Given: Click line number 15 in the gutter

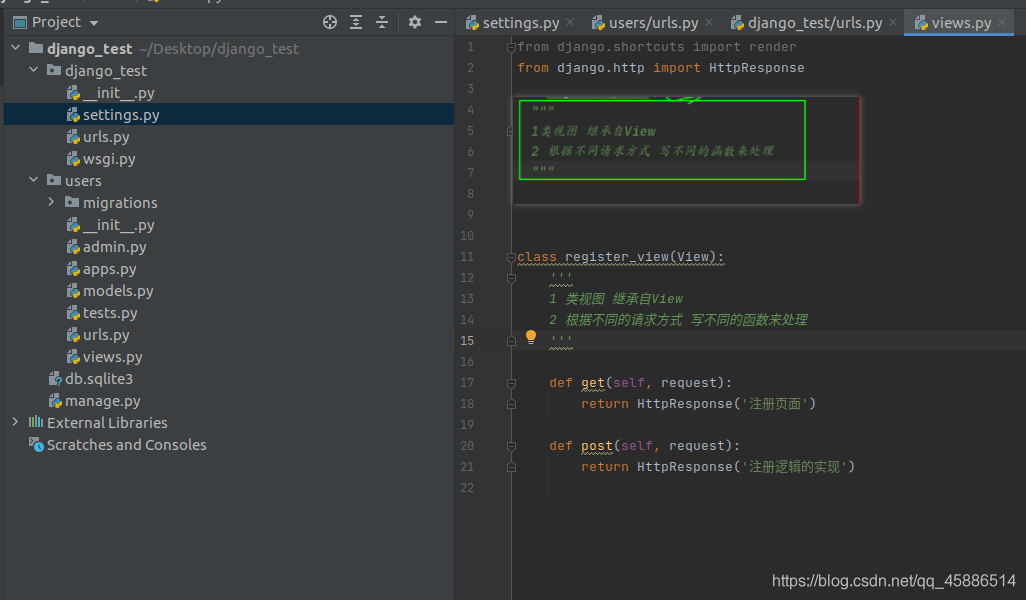Looking at the screenshot, I should pyautogui.click(x=467, y=340).
